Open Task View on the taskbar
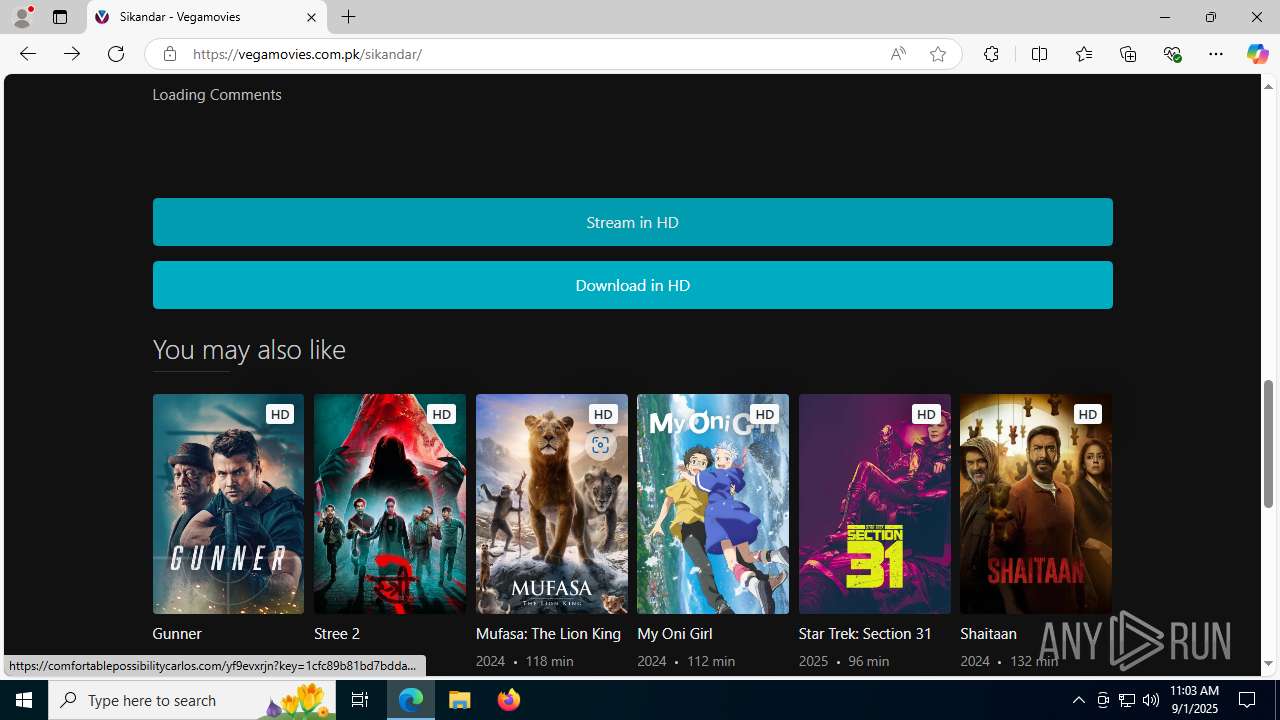Image resolution: width=1280 pixels, height=720 pixels. coord(360,700)
